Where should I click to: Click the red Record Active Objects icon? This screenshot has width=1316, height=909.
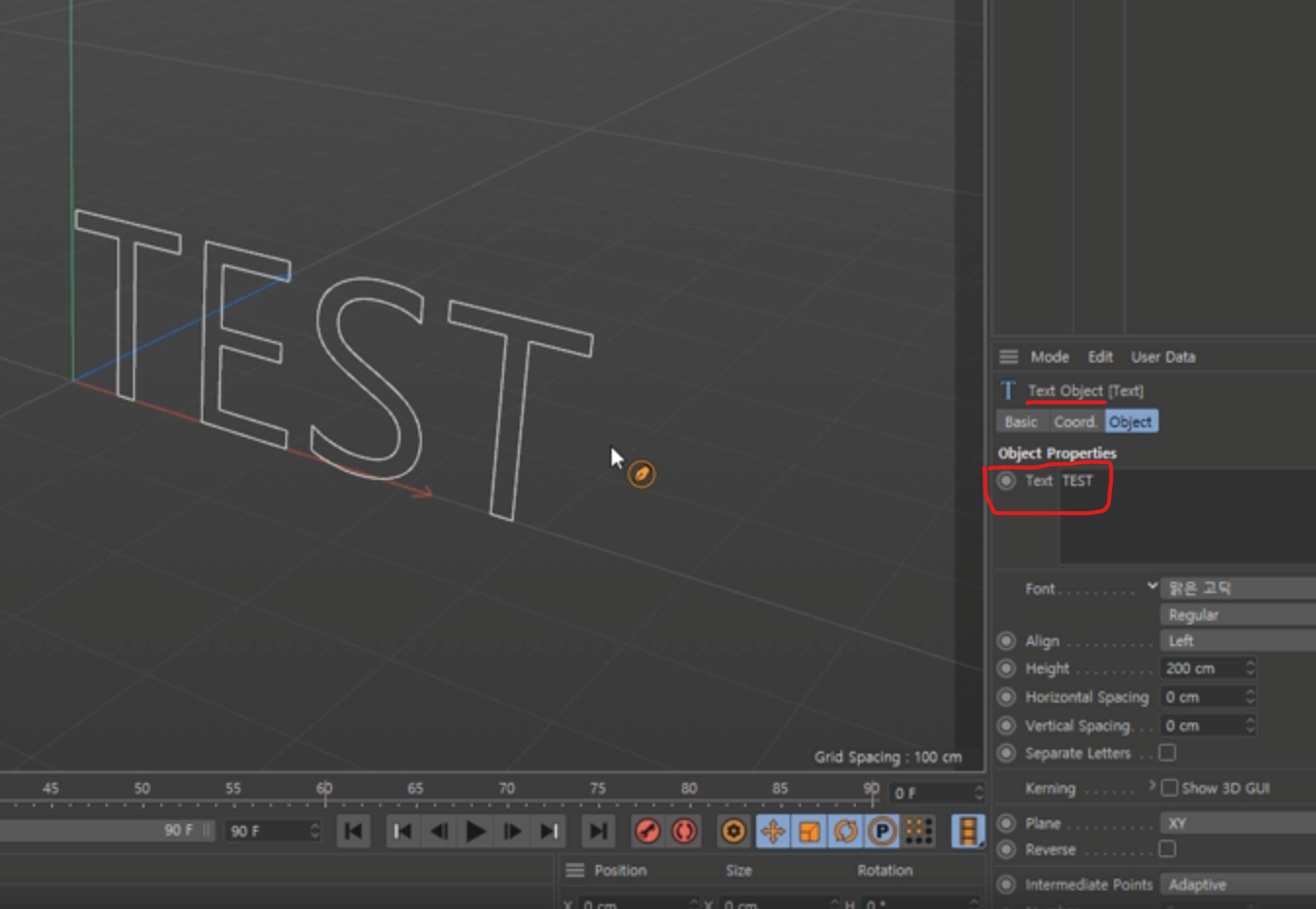(x=647, y=831)
